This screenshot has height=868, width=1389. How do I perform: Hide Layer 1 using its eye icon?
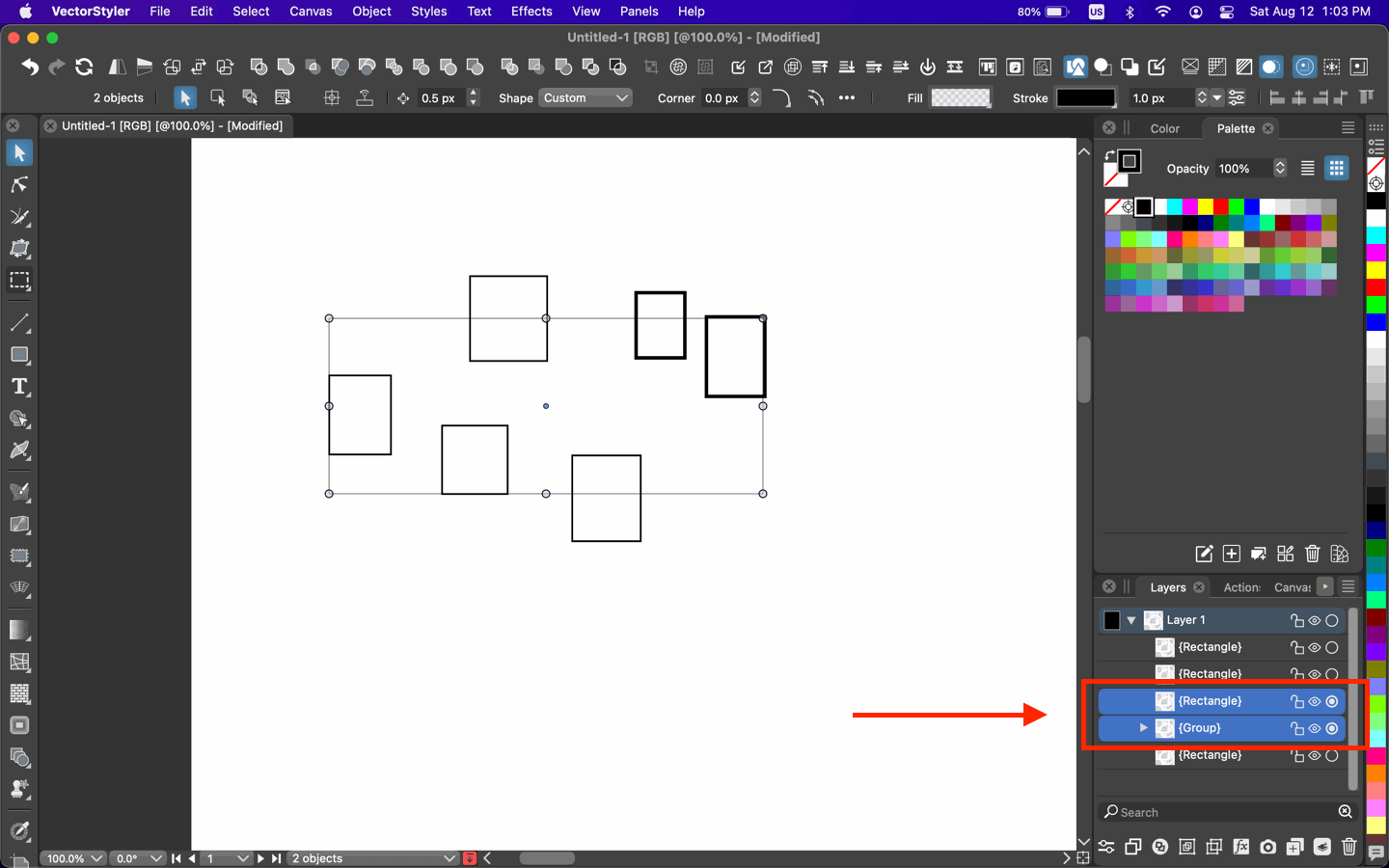(1314, 620)
